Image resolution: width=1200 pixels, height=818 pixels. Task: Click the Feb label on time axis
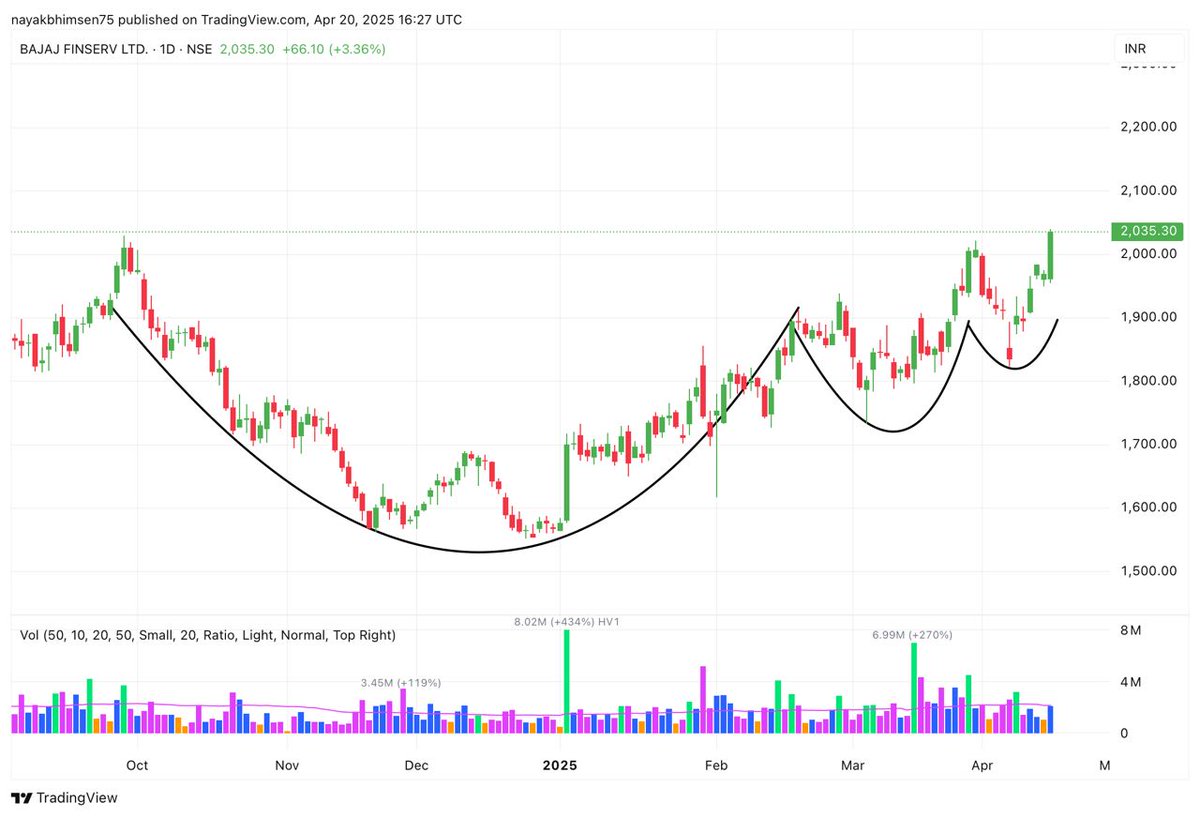715,766
